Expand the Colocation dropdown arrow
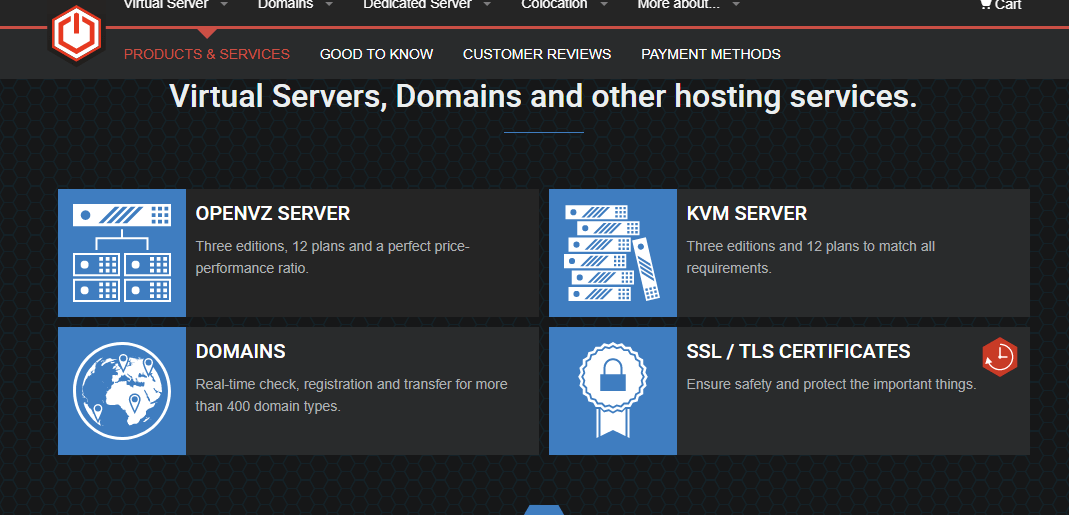Image resolution: width=1069 pixels, height=515 pixels. [x=603, y=4]
